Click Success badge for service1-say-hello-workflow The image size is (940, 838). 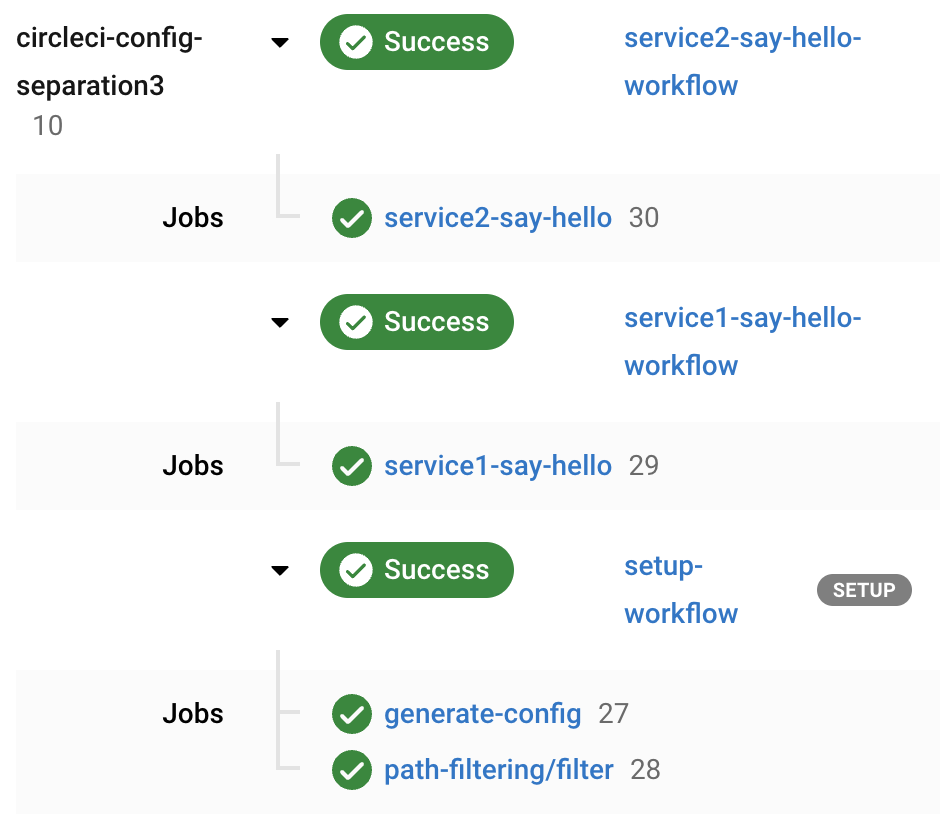point(417,322)
